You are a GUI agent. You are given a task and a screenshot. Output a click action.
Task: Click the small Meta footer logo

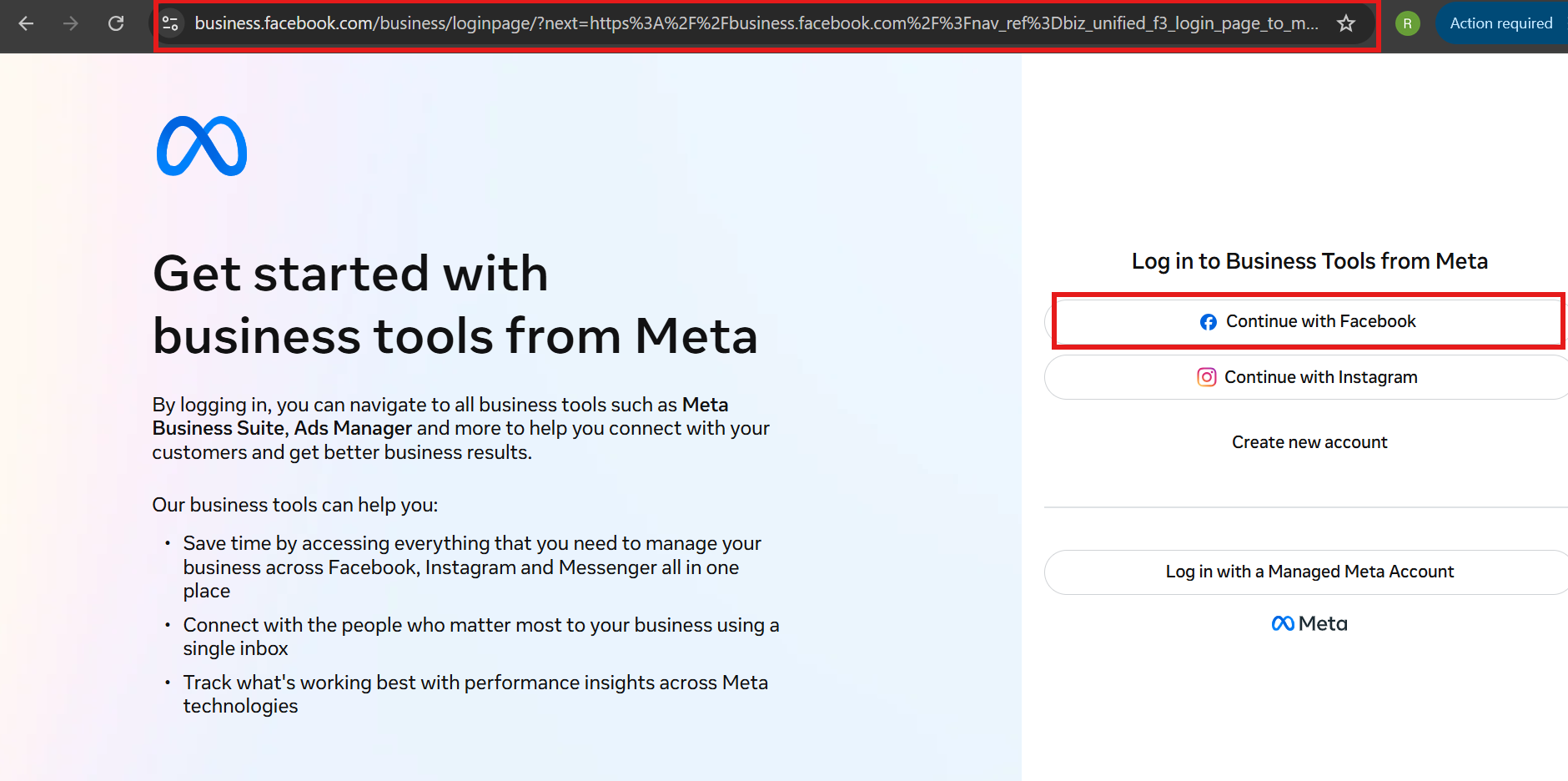(x=1309, y=623)
